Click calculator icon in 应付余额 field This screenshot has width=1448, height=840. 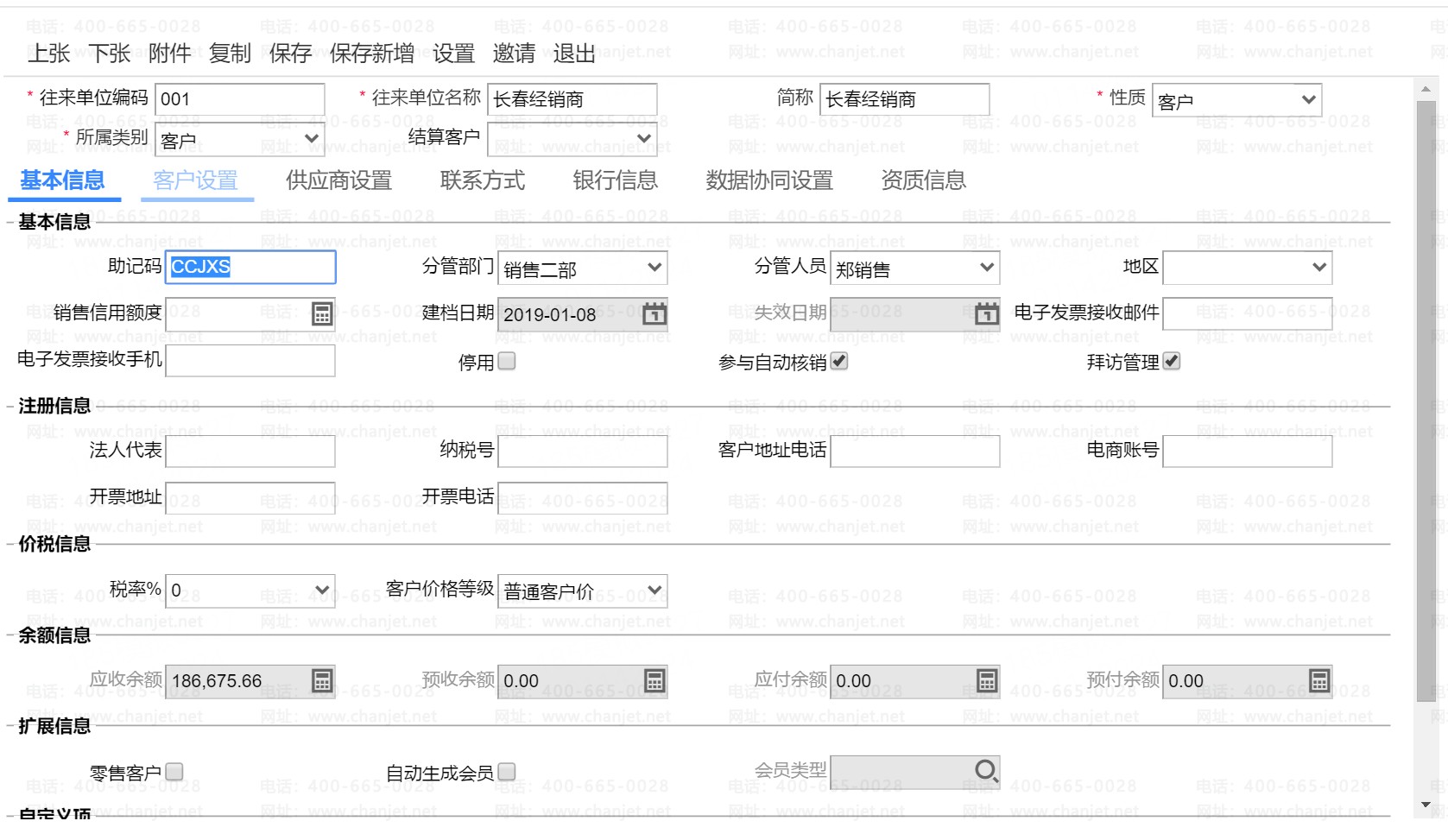(987, 681)
